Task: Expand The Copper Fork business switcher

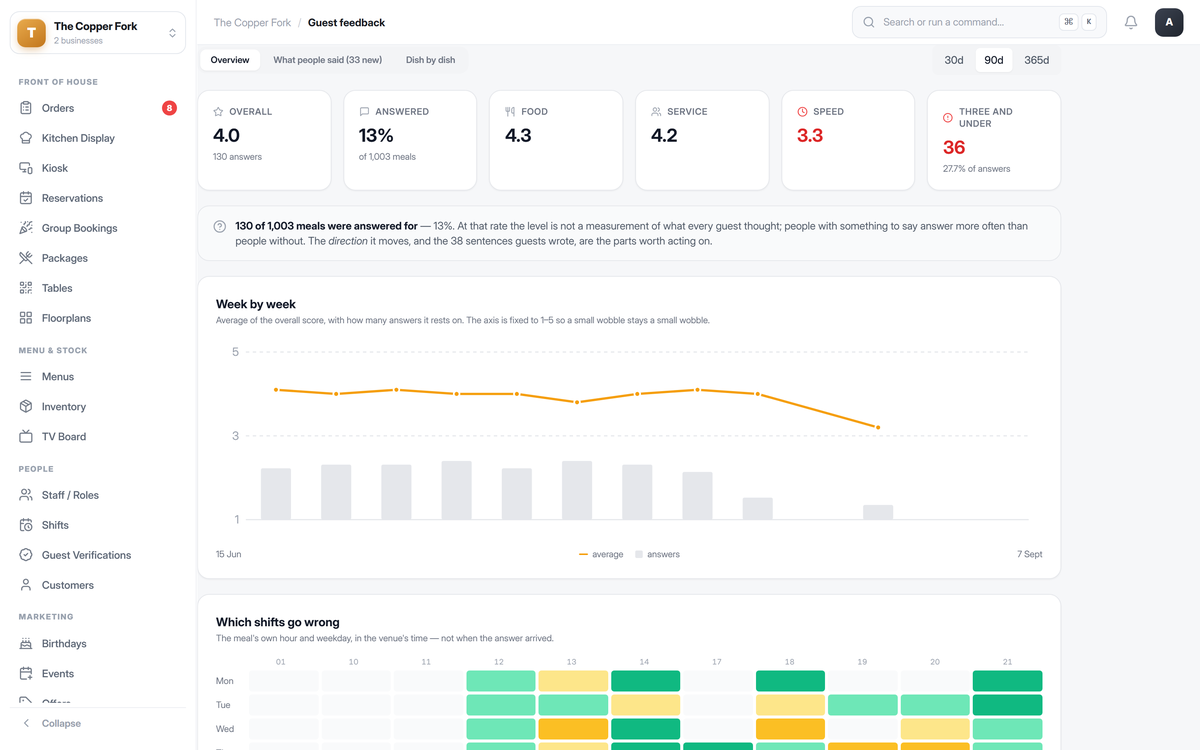Action: pos(98,33)
